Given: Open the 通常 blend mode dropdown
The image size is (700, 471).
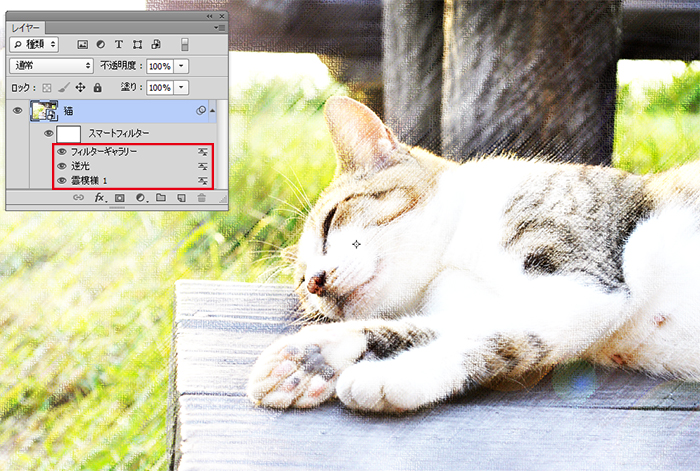Looking at the screenshot, I should [x=51, y=66].
